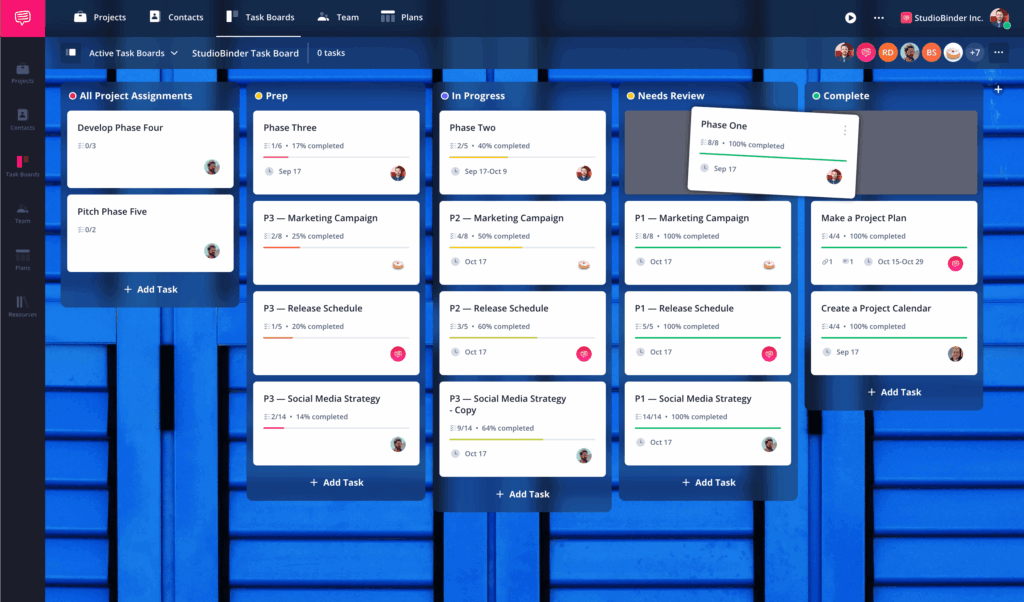Click the play video icon in the top bar
Screen dimensions: 1024x602
850,18
